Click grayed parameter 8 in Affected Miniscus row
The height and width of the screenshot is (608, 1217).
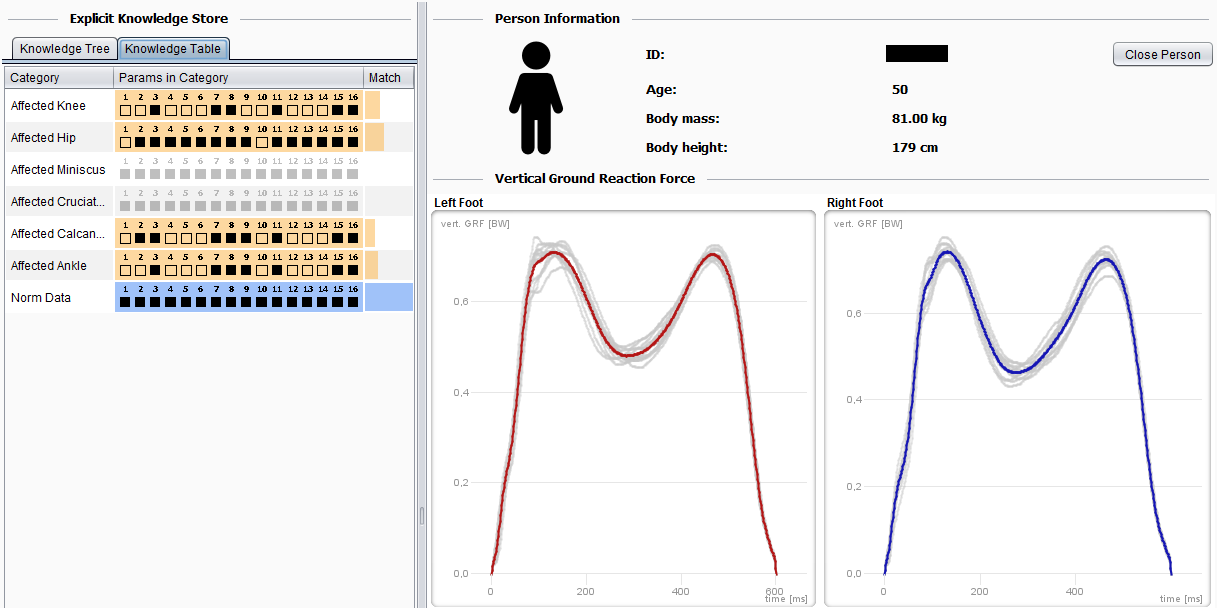231,174
